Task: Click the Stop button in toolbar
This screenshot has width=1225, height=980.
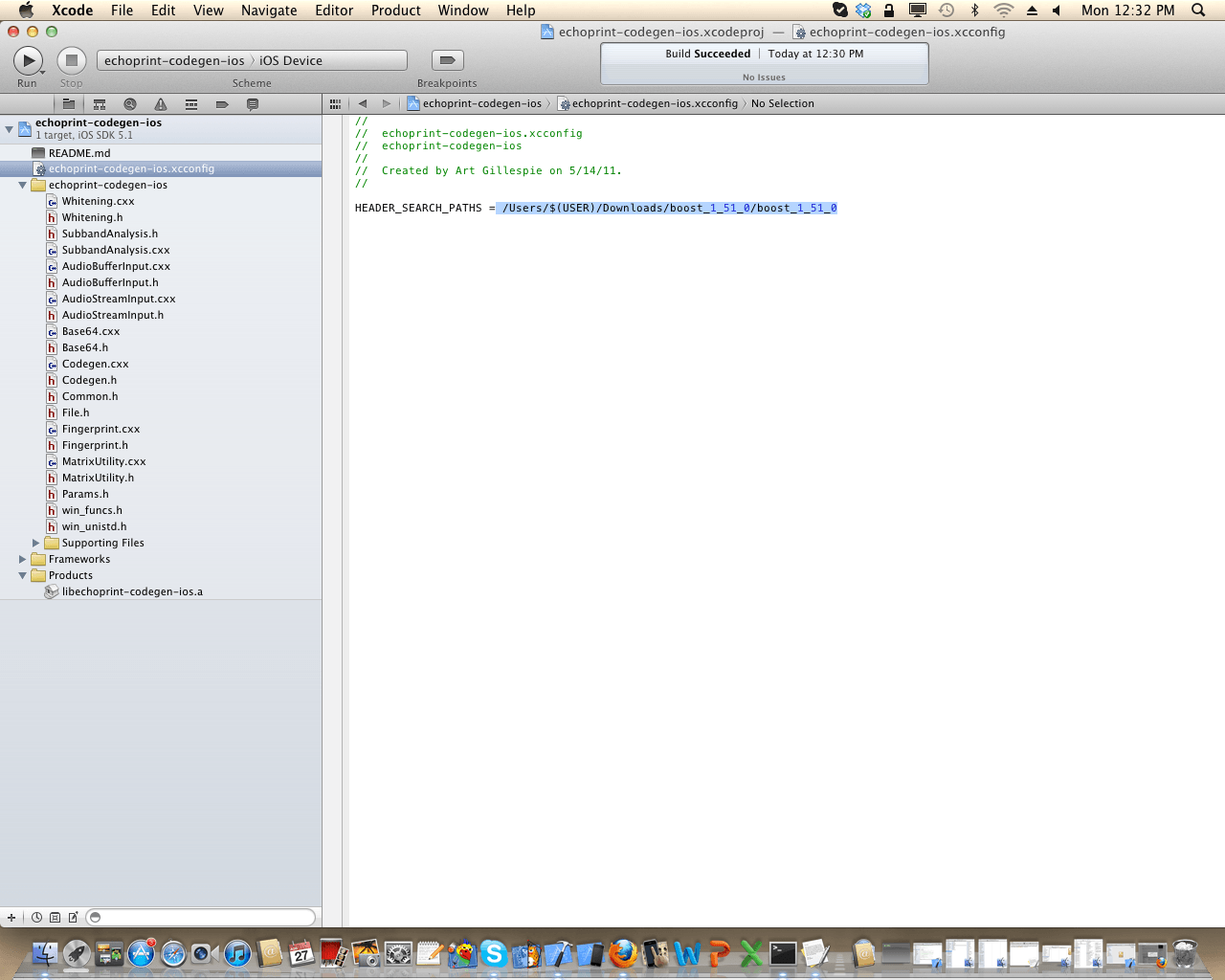Action: [71, 60]
